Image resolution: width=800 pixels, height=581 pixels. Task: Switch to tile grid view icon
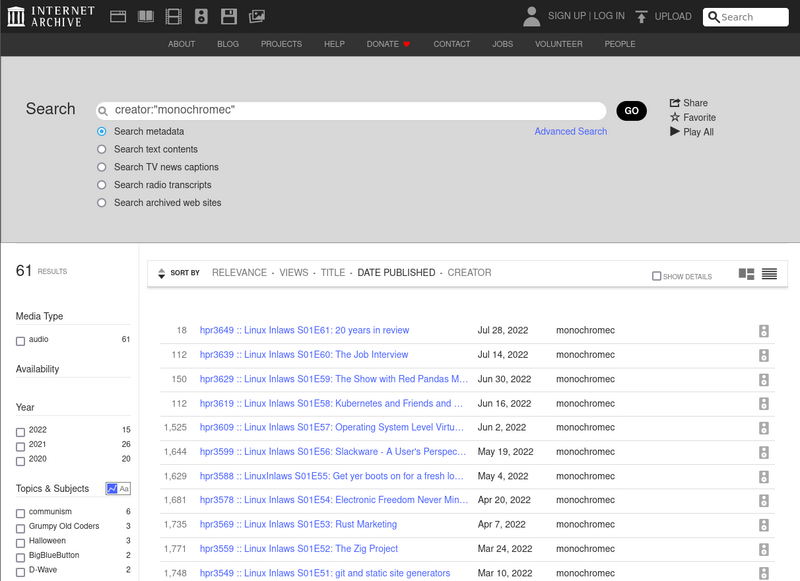(x=746, y=274)
